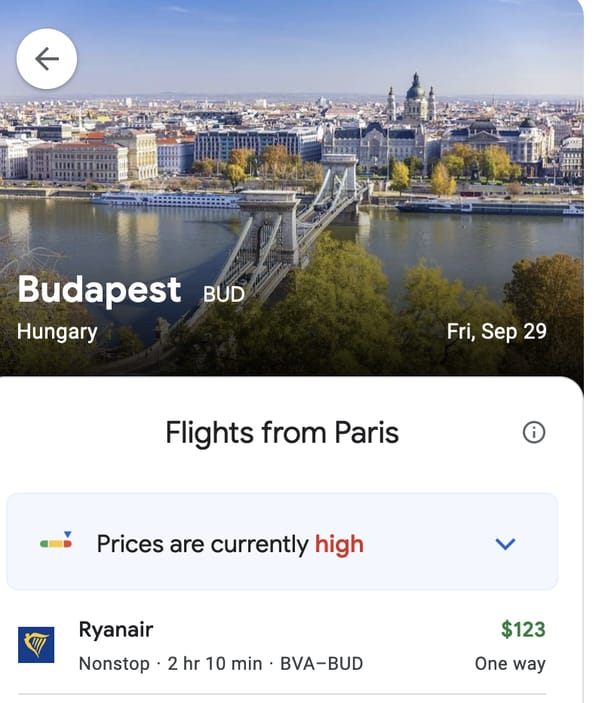Click the $123 price
Screen dimensions: 602x703
(523, 629)
